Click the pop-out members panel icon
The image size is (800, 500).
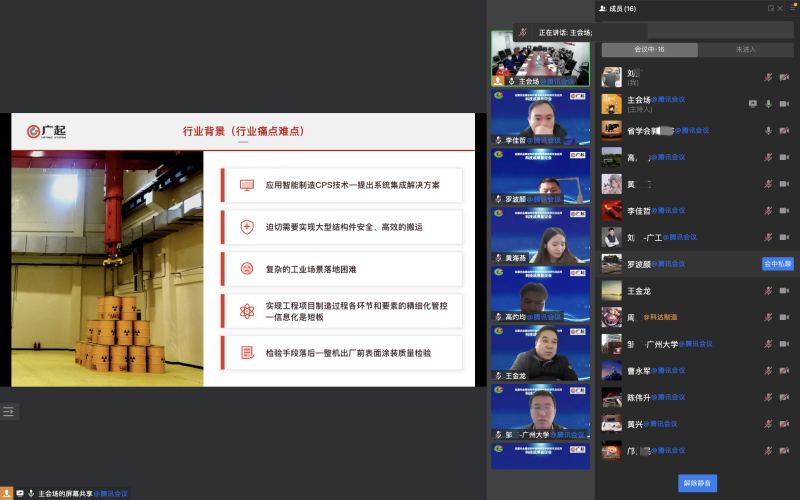pyautogui.click(x=771, y=8)
